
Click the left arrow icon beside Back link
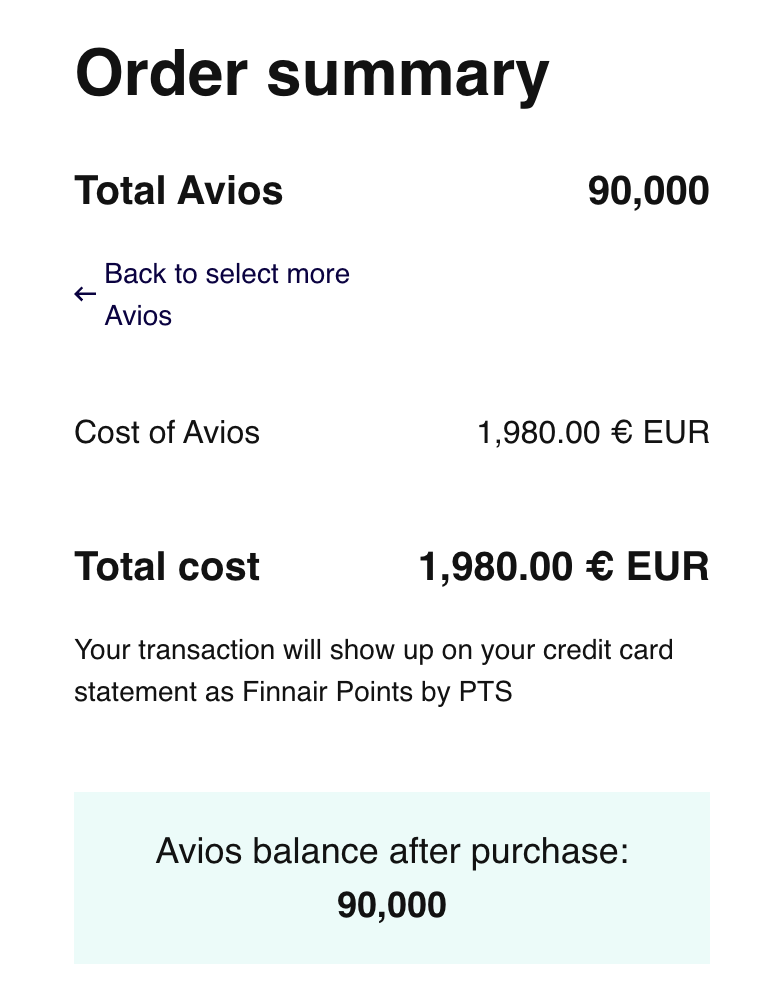tap(85, 295)
